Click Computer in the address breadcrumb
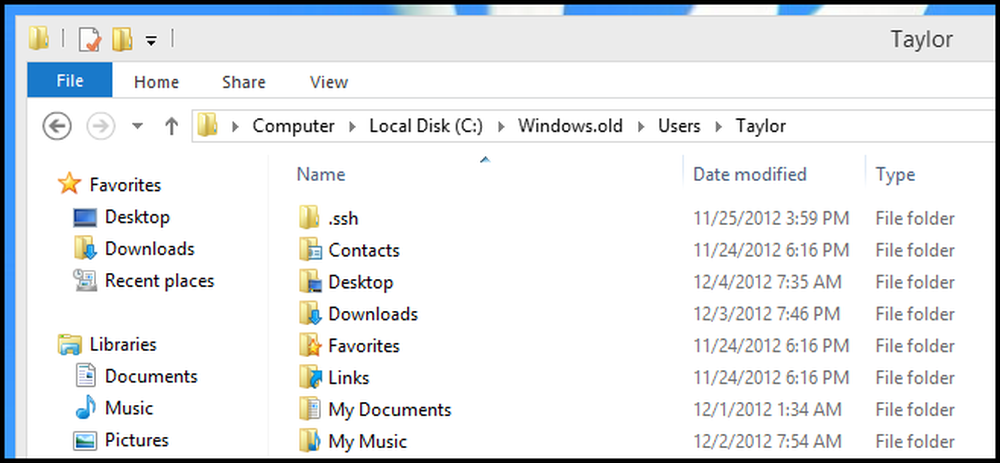The width and height of the screenshot is (1000, 463). point(293,126)
